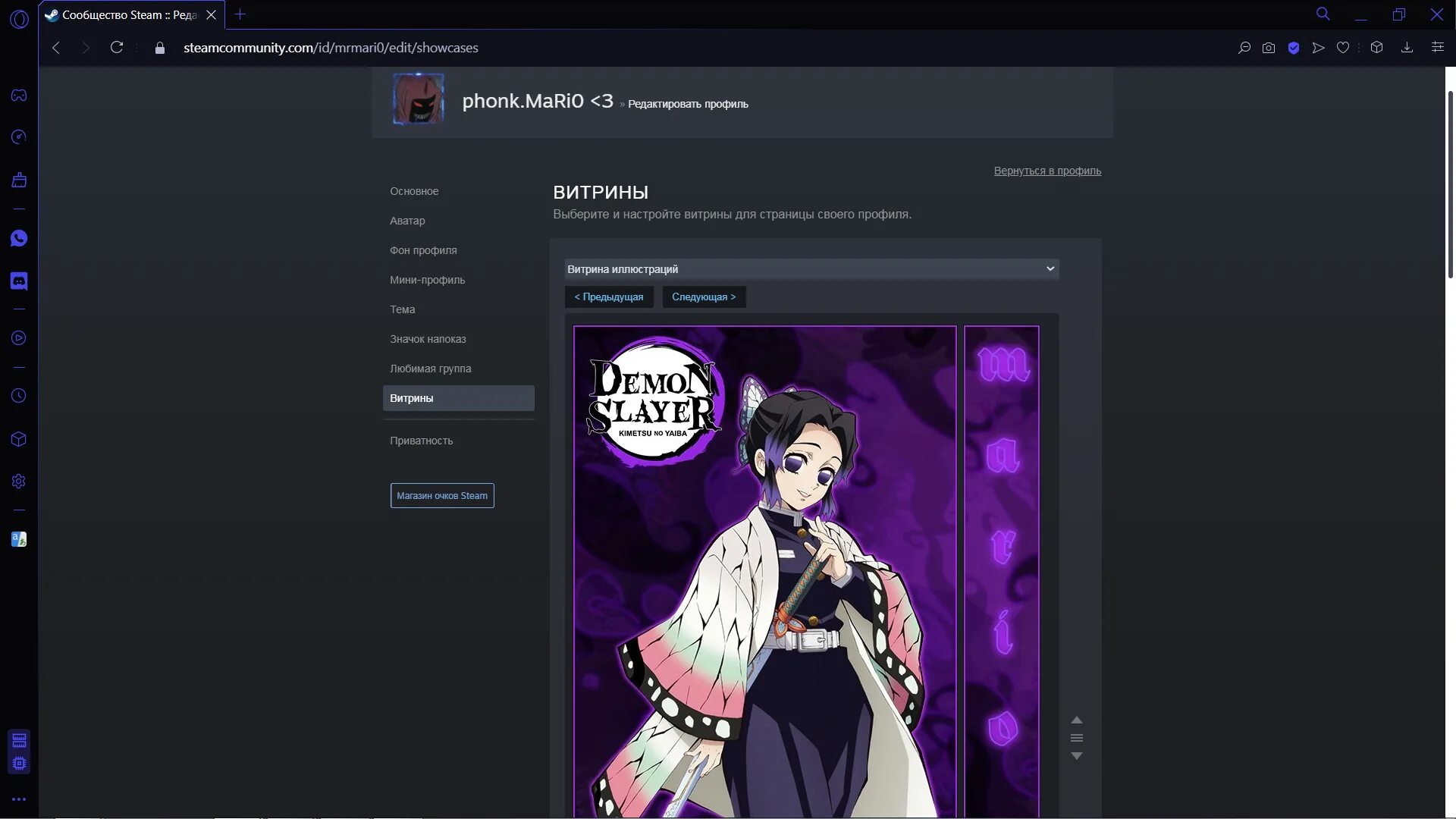Open extensions cube in the address bar
Screen dimensions: 1456x819
pyautogui.click(x=1377, y=48)
